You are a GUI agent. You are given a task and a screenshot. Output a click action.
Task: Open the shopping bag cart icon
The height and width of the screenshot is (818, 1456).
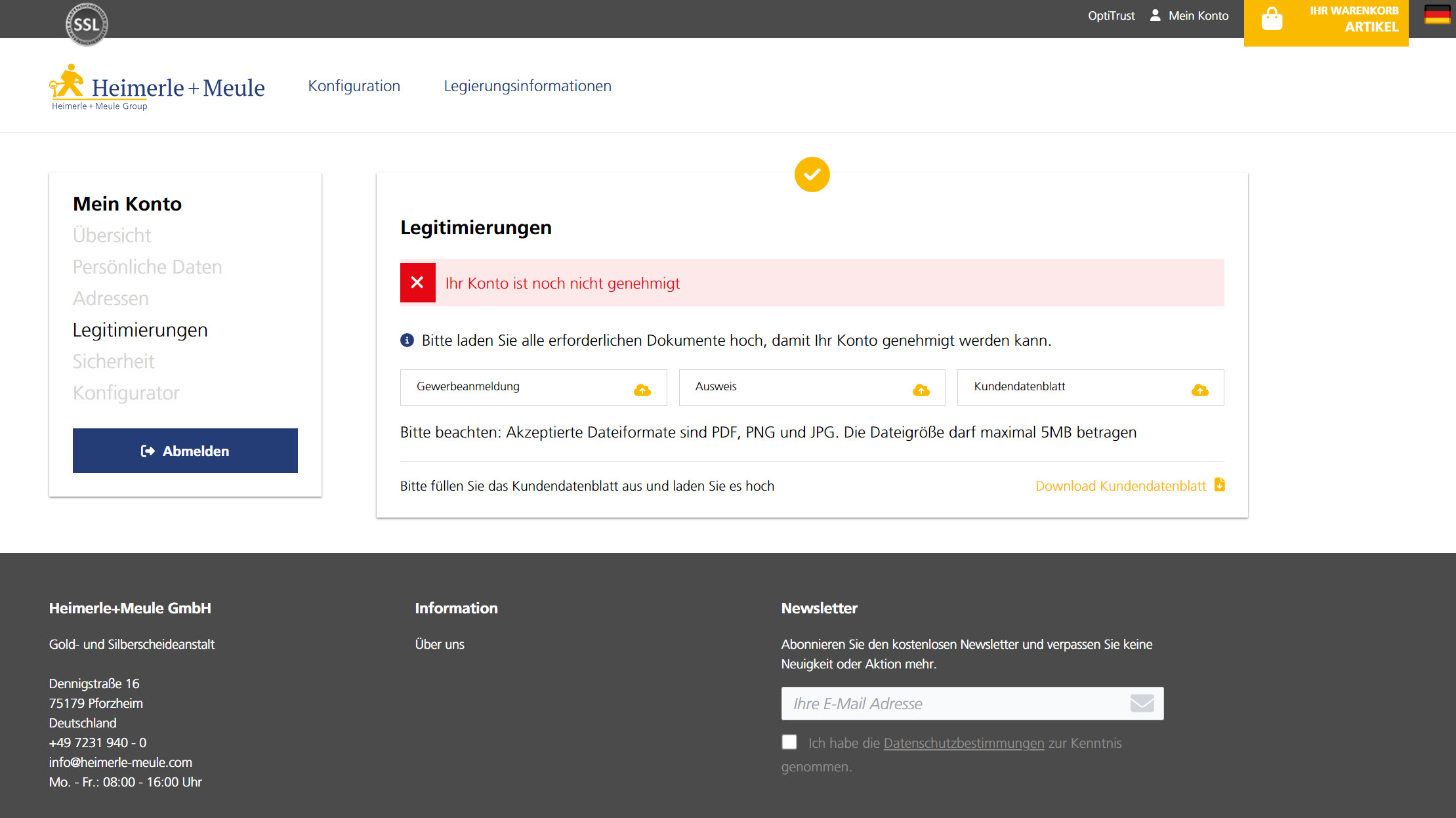pyautogui.click(x=1272, y=20)
